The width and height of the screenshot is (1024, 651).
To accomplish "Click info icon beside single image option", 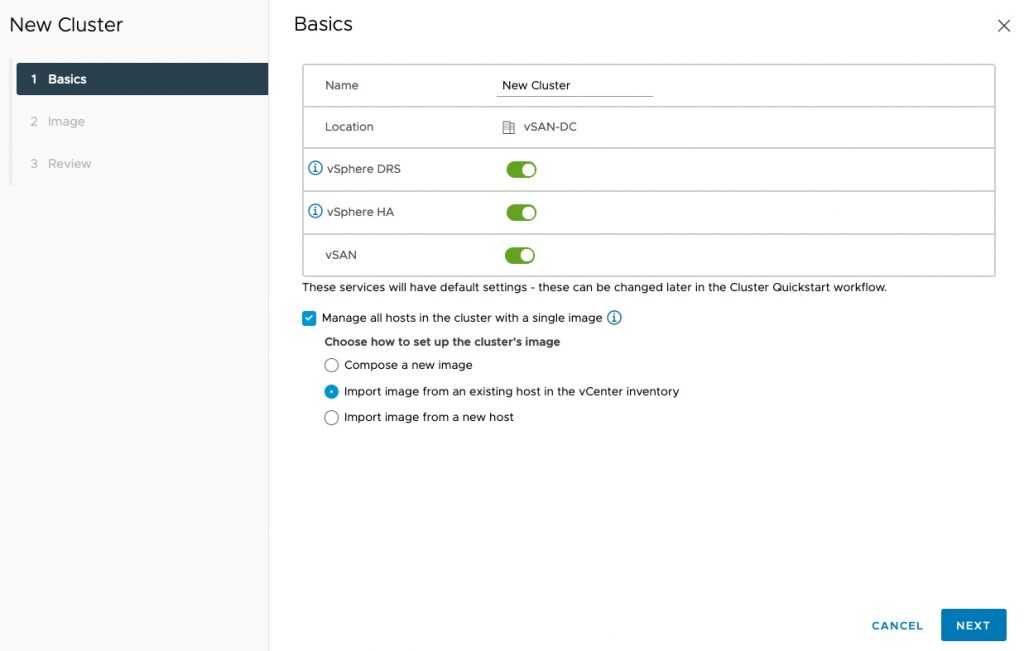I will click(615, 318).
